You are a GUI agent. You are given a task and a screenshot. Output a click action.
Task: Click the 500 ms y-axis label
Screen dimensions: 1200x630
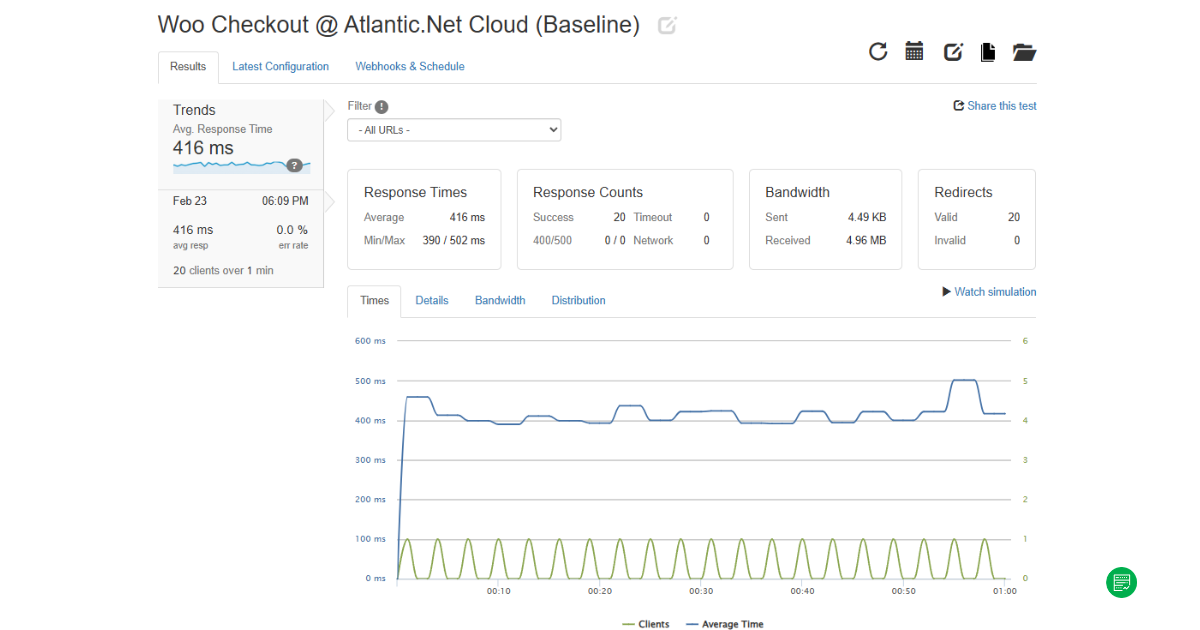pyautogui.click(x=370, y=381)
